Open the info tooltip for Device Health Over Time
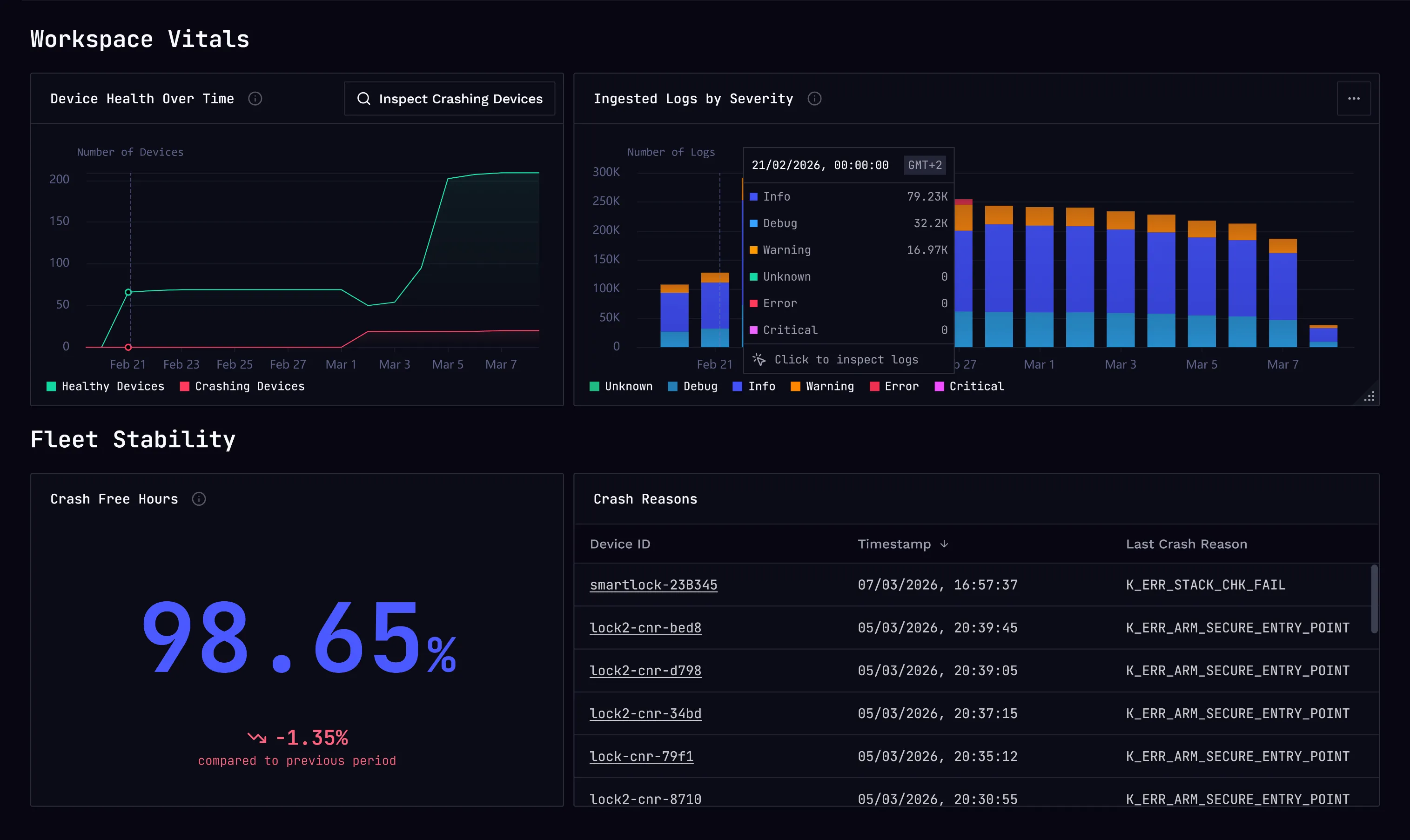1410x840 pixels. (x=255, y=99)
